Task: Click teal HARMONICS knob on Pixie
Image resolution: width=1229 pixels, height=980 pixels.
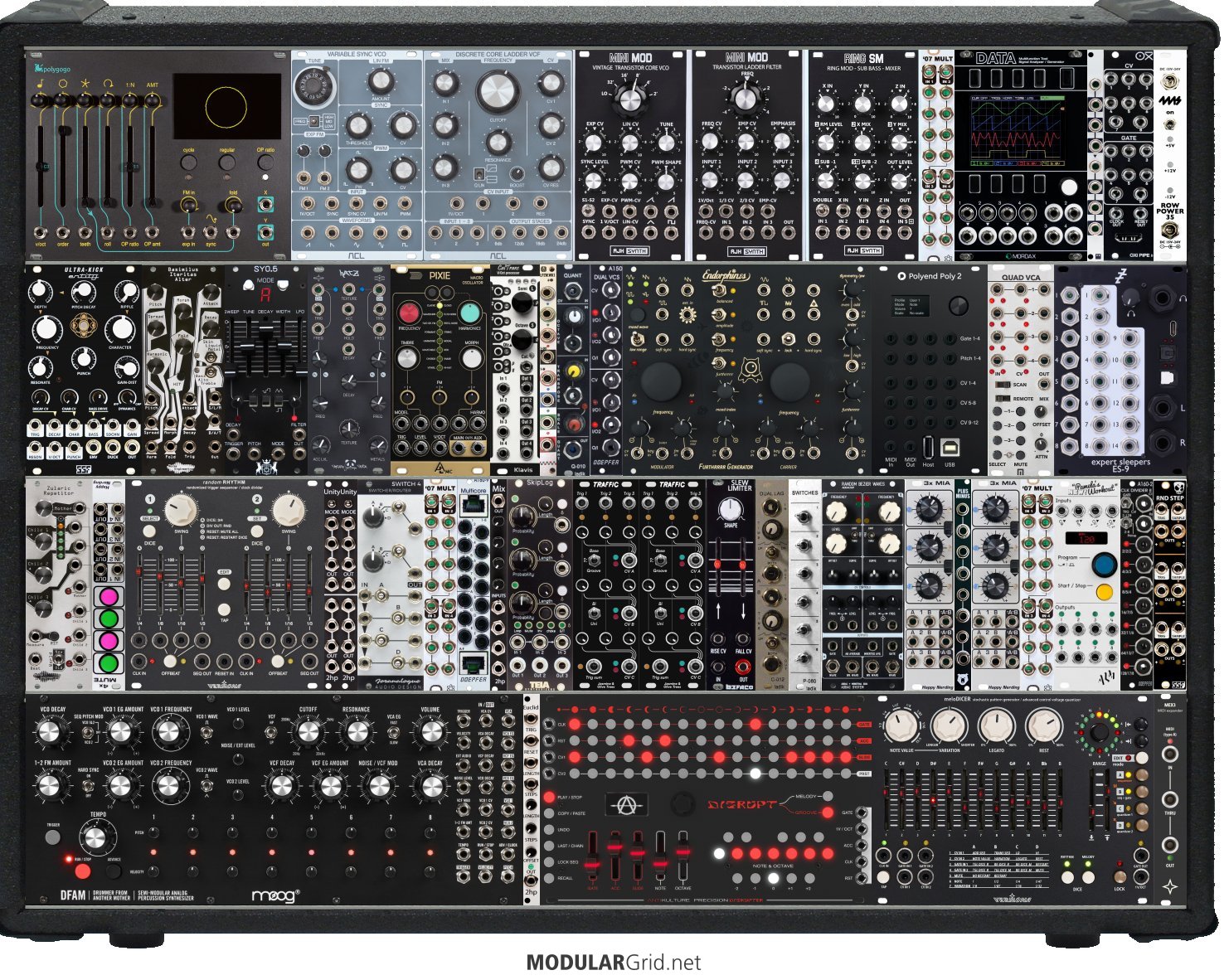Action: [x=469, y=313]
